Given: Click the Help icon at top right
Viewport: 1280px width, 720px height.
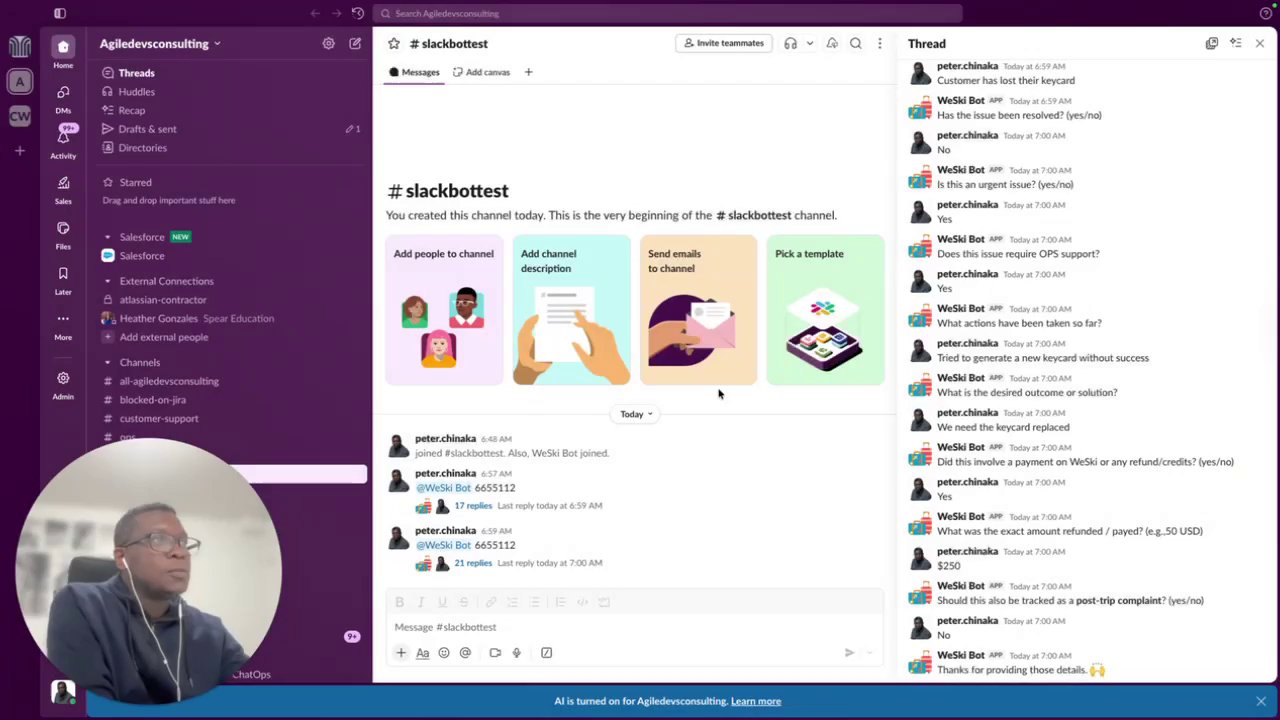Looking at the screenshot, I should [1265, 14].
